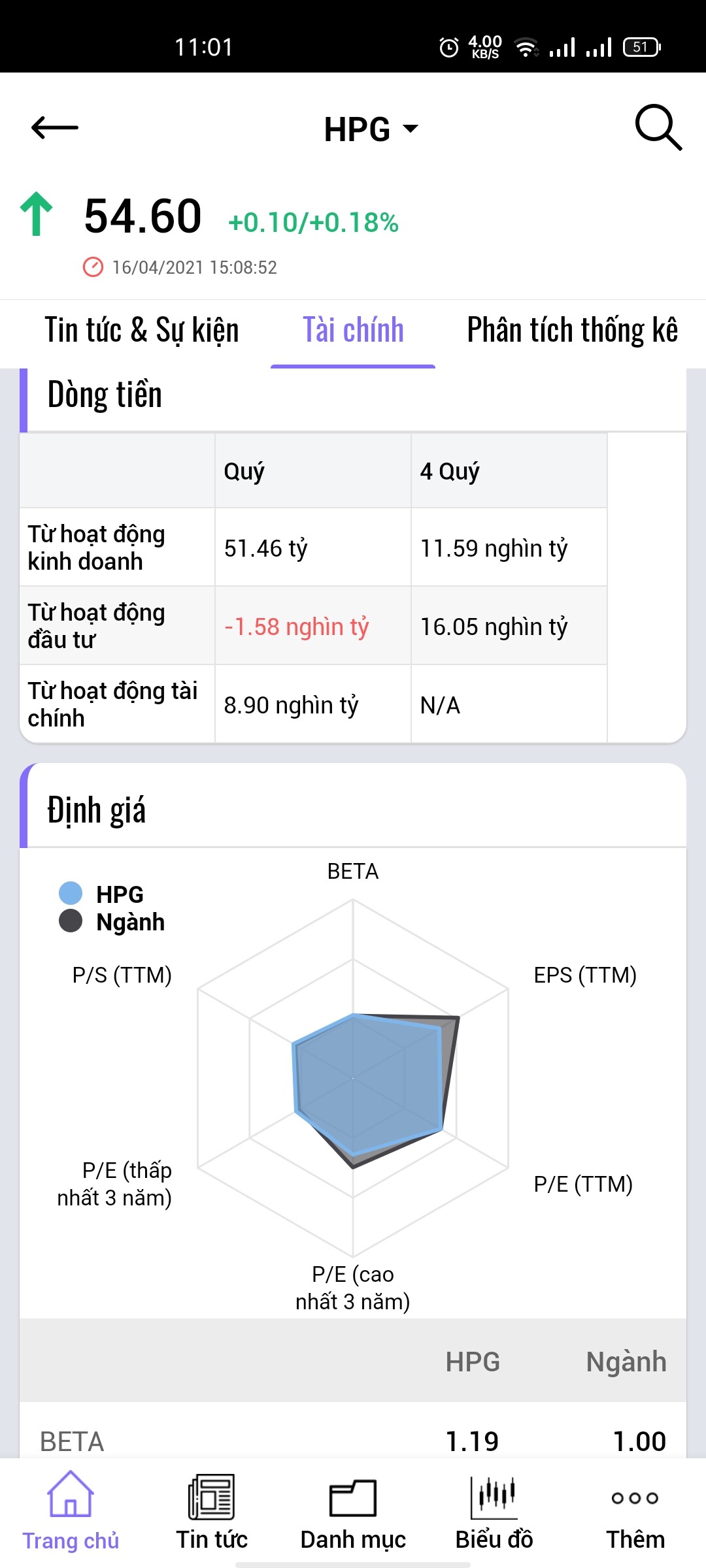This screenshot has height=1568, width=706.
Task: Tap the back arrow icon
Action: [x=55, y=127]
